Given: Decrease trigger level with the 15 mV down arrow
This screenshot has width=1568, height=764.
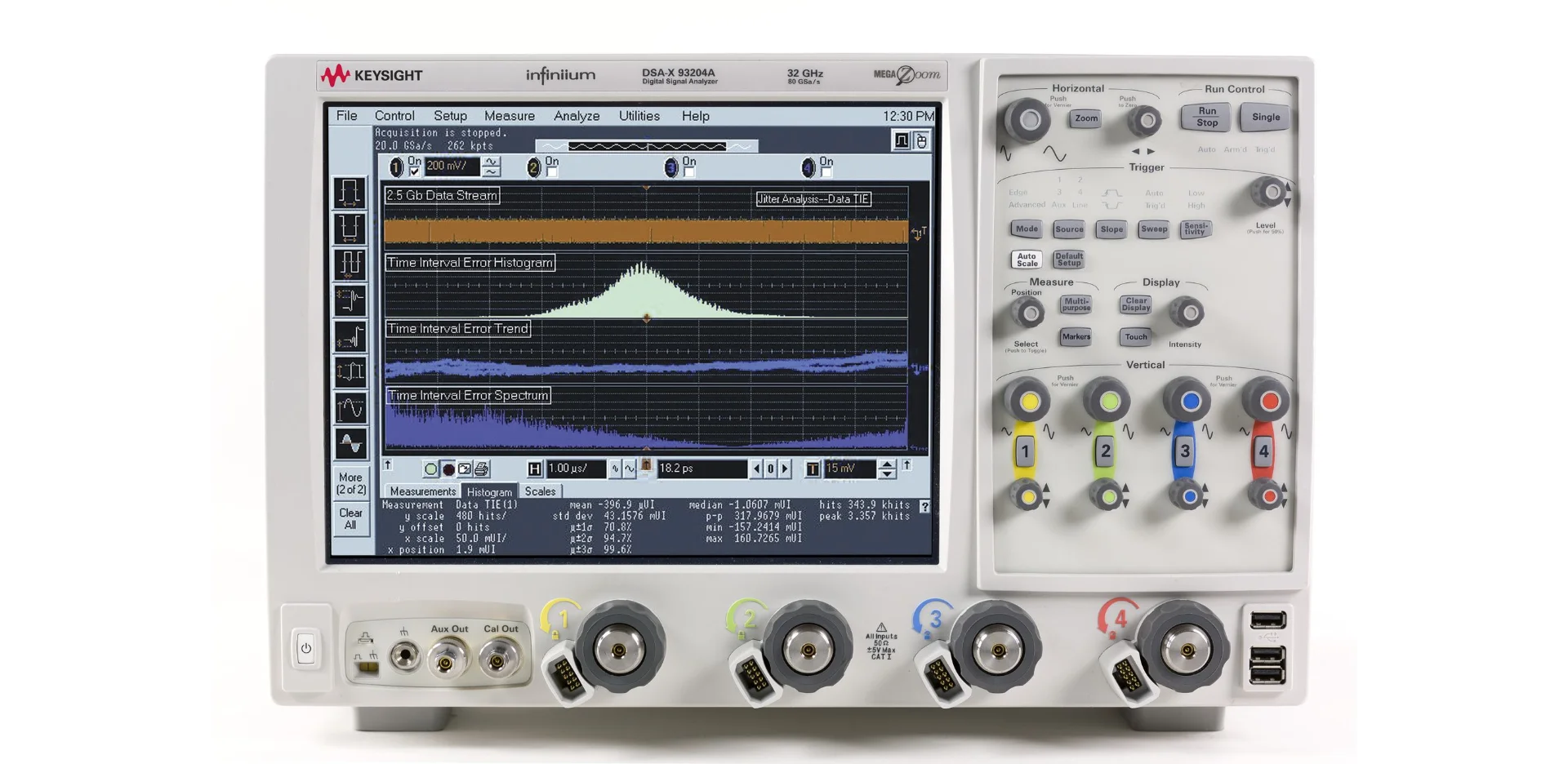Looking at the screenshot, I should (x=887, y=474).
